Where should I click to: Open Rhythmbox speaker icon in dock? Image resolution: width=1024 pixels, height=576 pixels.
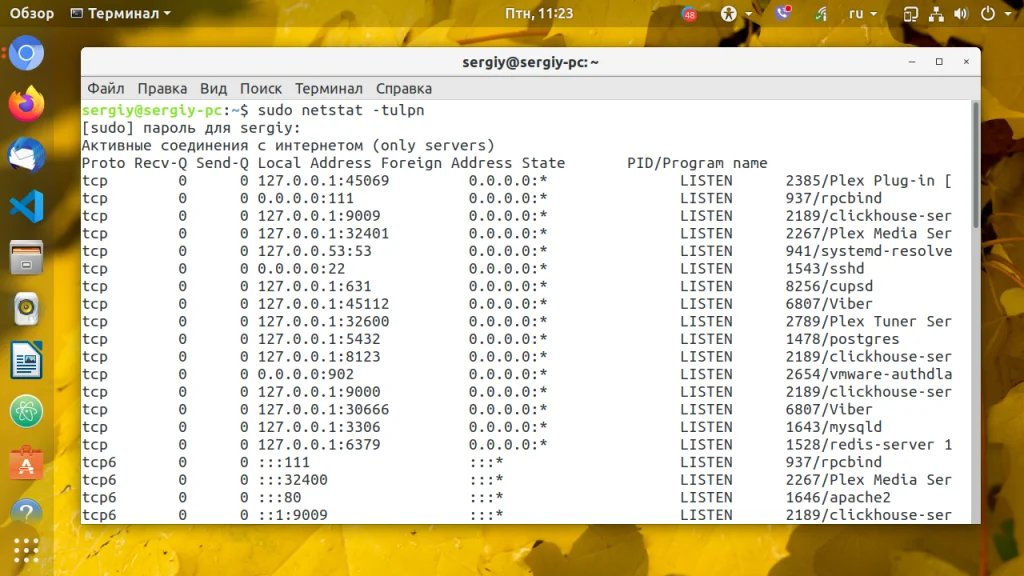pos(26,309)
